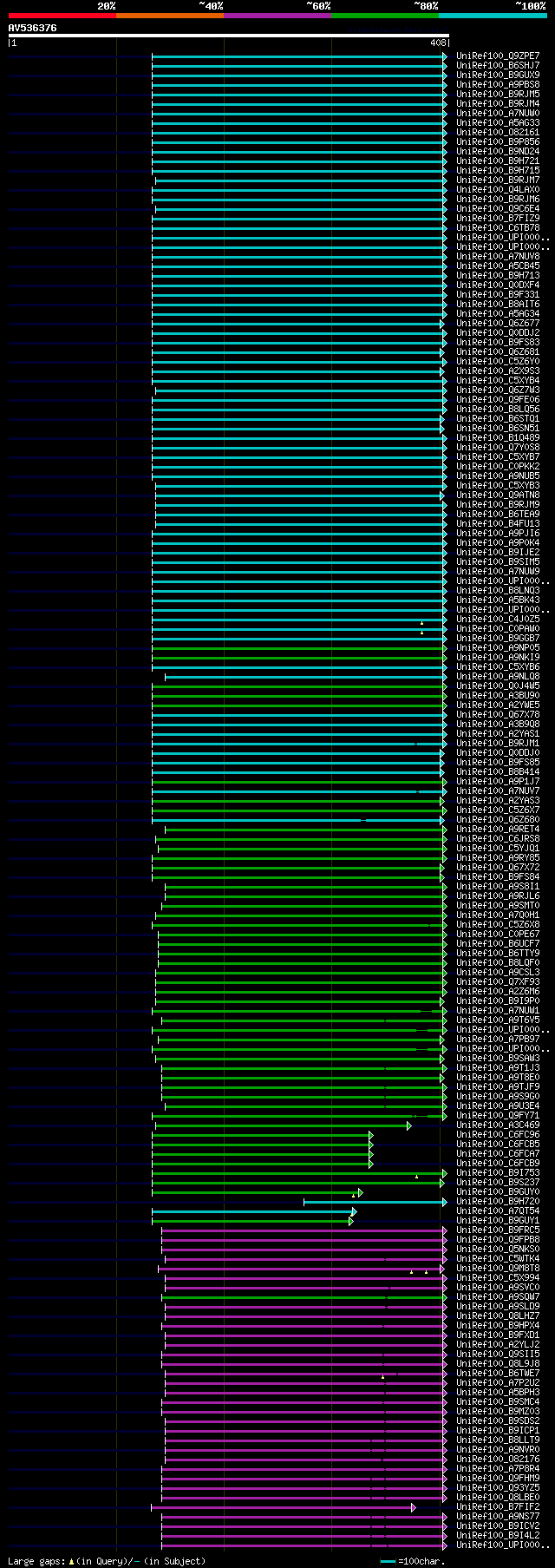The image size is (555, 1568).
Task: Select the UniRef100_B9ND24 label
Action: coord(498,151)
